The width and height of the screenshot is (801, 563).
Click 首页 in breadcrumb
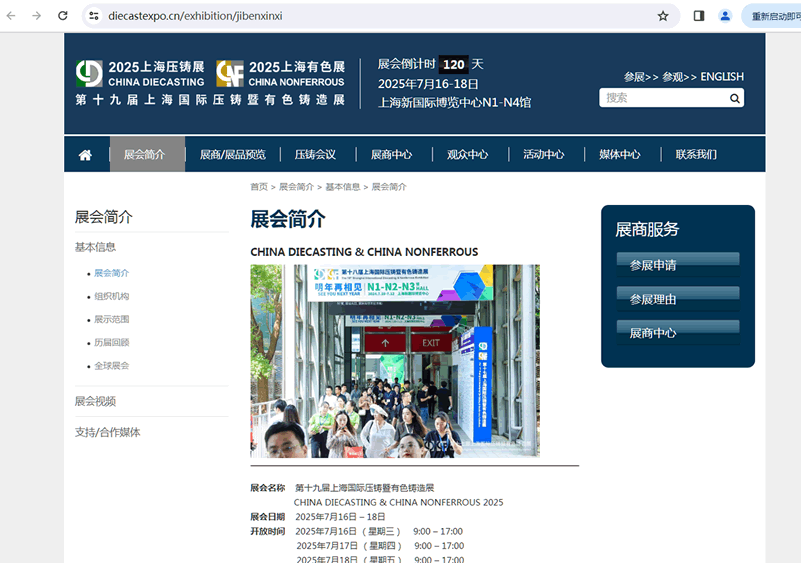(x=259, y=187)
